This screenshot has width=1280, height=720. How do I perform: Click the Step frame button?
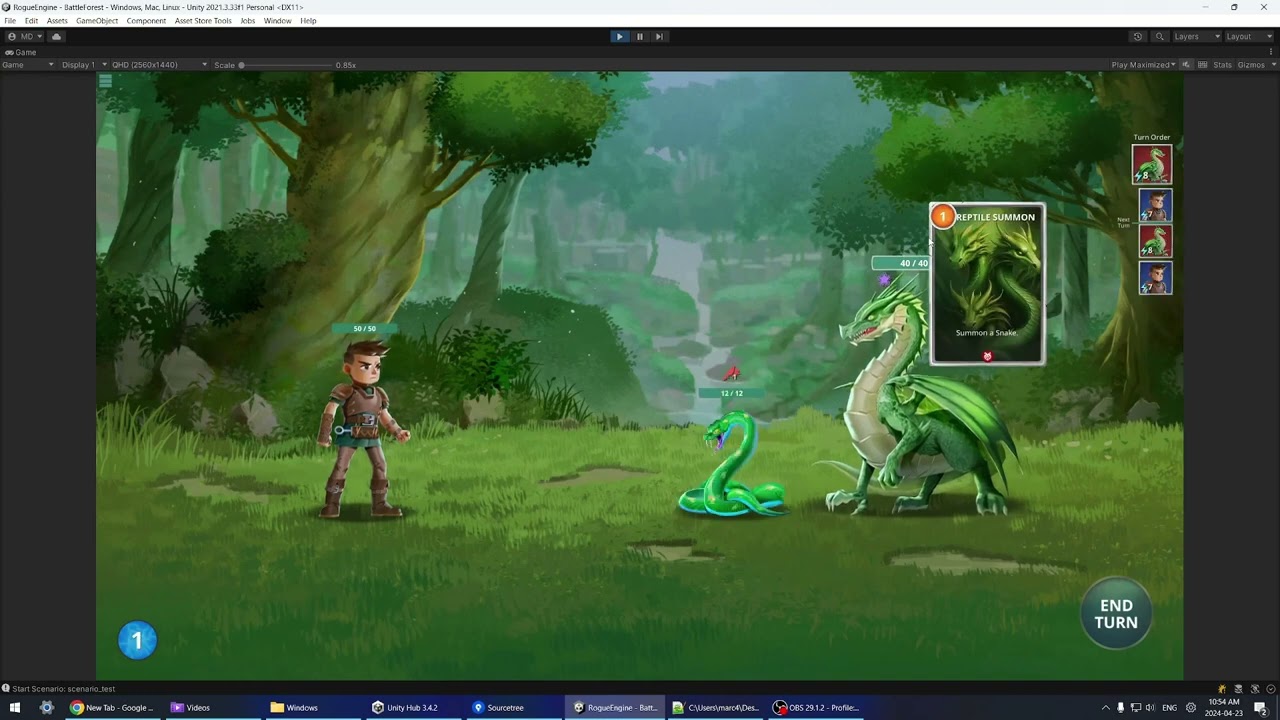coord(659,37)
